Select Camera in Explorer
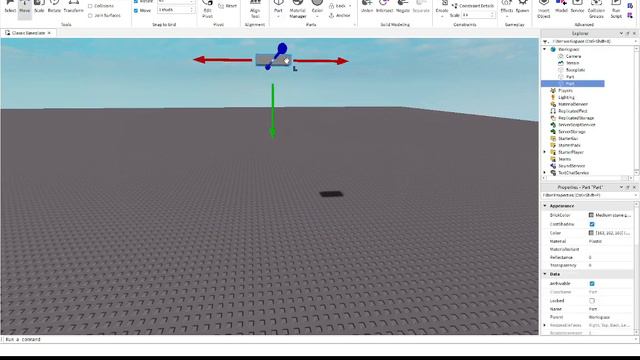This screenshot has width=640, height=360. click(x=573, y=56)
